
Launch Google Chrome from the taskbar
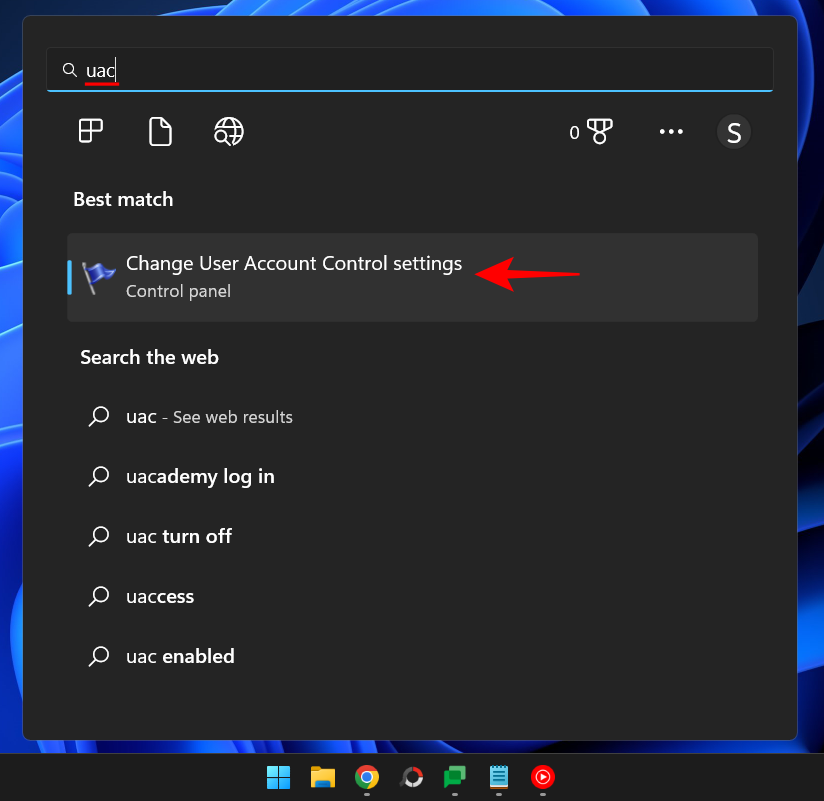click(x=366, y=777)
